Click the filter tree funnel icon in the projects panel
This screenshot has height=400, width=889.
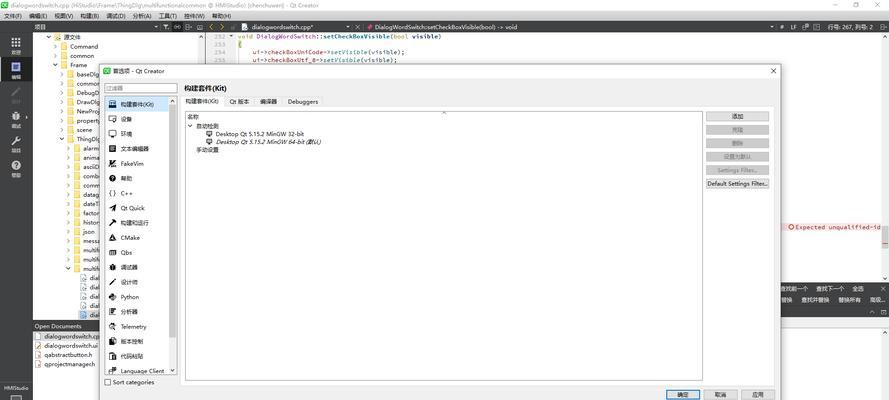(166, 27)
